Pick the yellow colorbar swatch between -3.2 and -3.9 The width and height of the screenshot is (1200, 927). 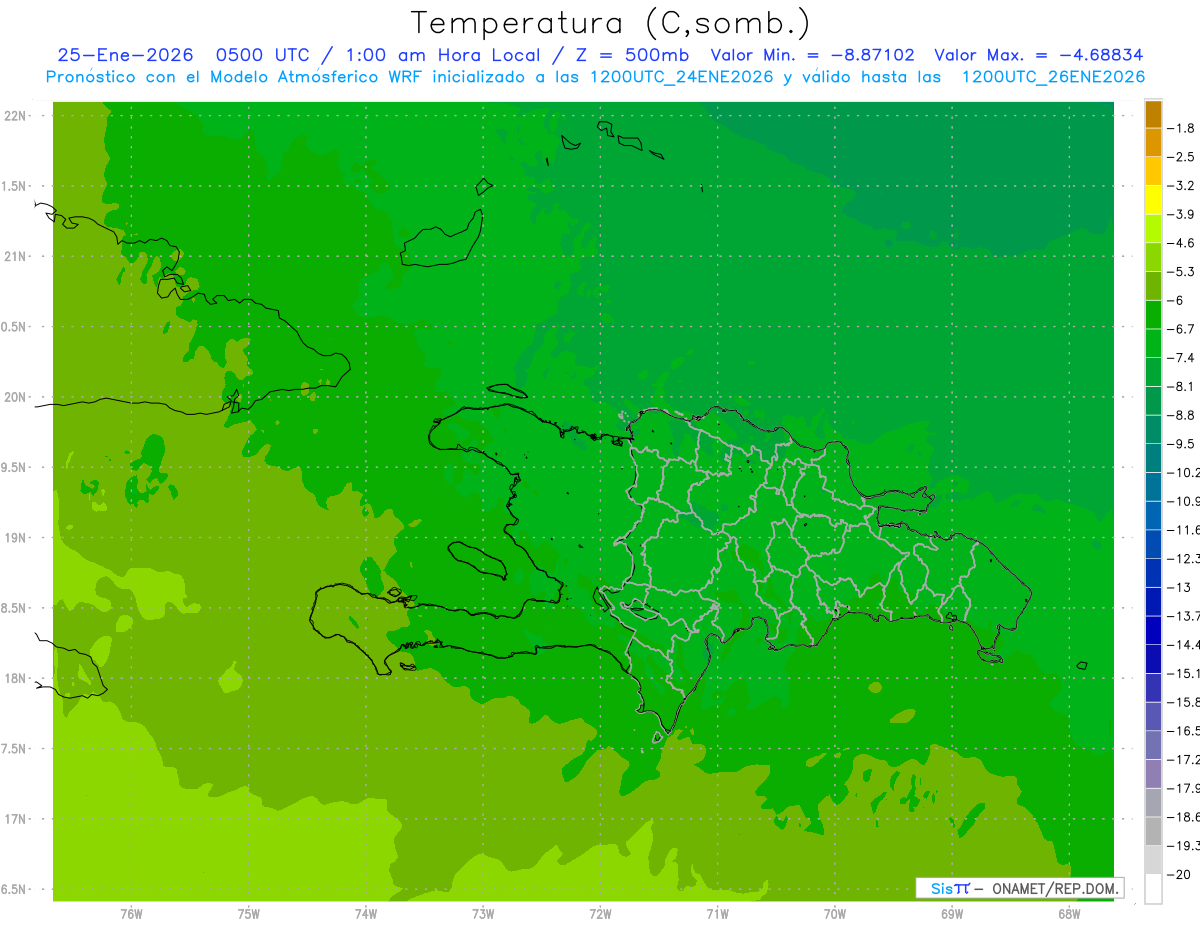[x=1153, y=200]
